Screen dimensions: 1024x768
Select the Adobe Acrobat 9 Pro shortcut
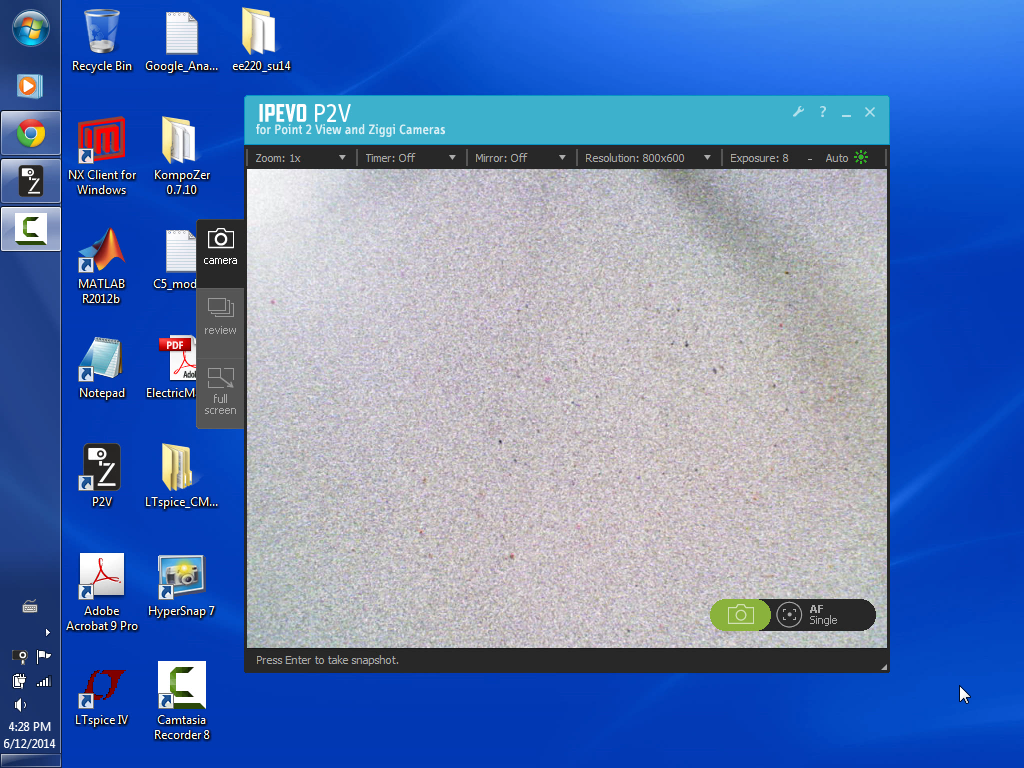coord(102,593)
